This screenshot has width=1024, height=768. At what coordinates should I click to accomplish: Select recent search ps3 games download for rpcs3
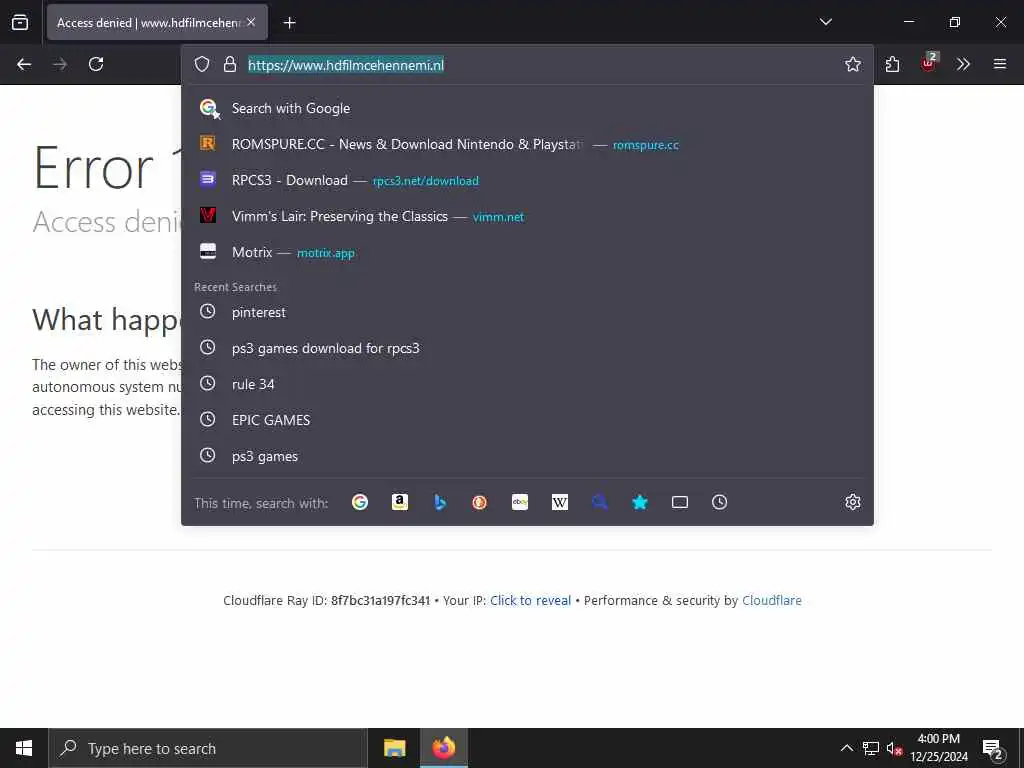click(x=527, y=348)
